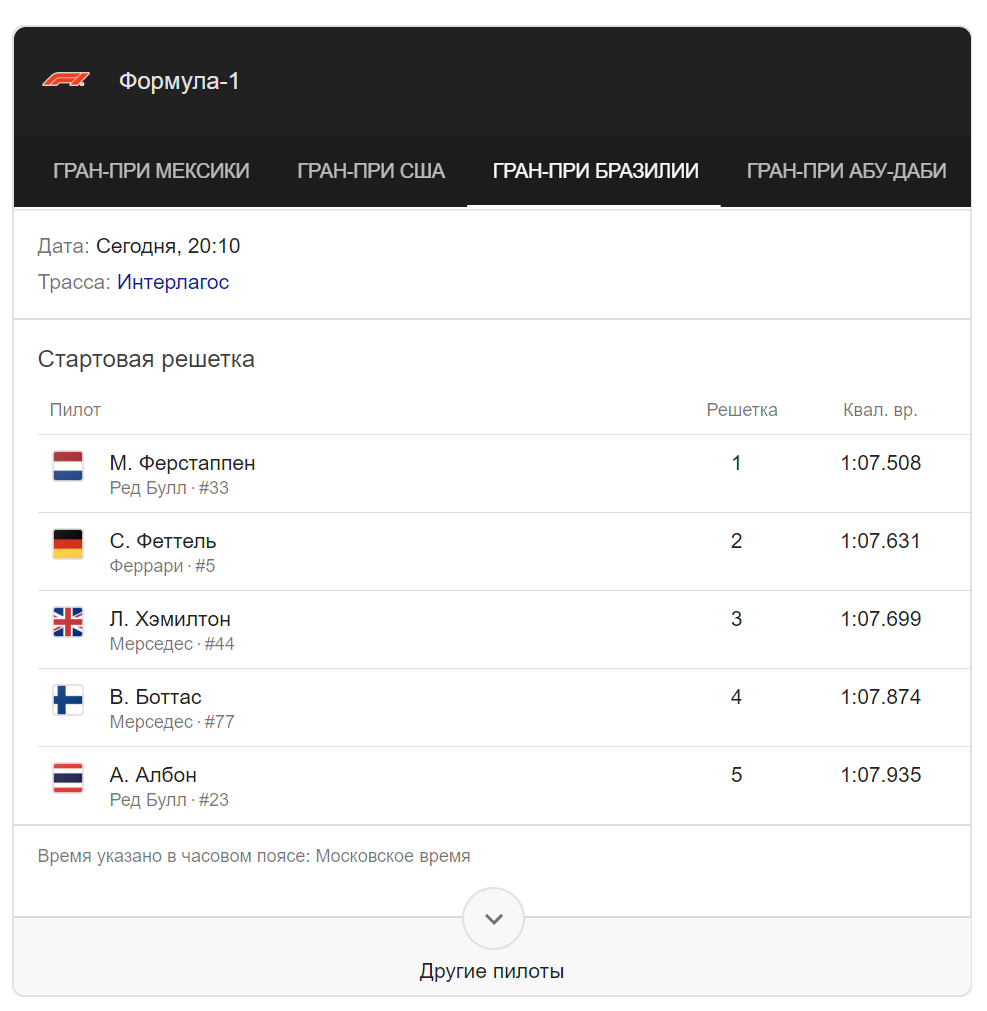Switch to the ГРАН-ПРИ США tab
The width and height of the screenshot is (987, 1011).
pyautogui.click(x=371, y=171)
